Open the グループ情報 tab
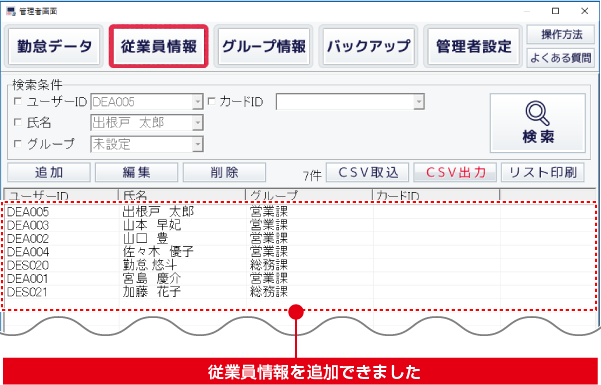 (264, 46)
